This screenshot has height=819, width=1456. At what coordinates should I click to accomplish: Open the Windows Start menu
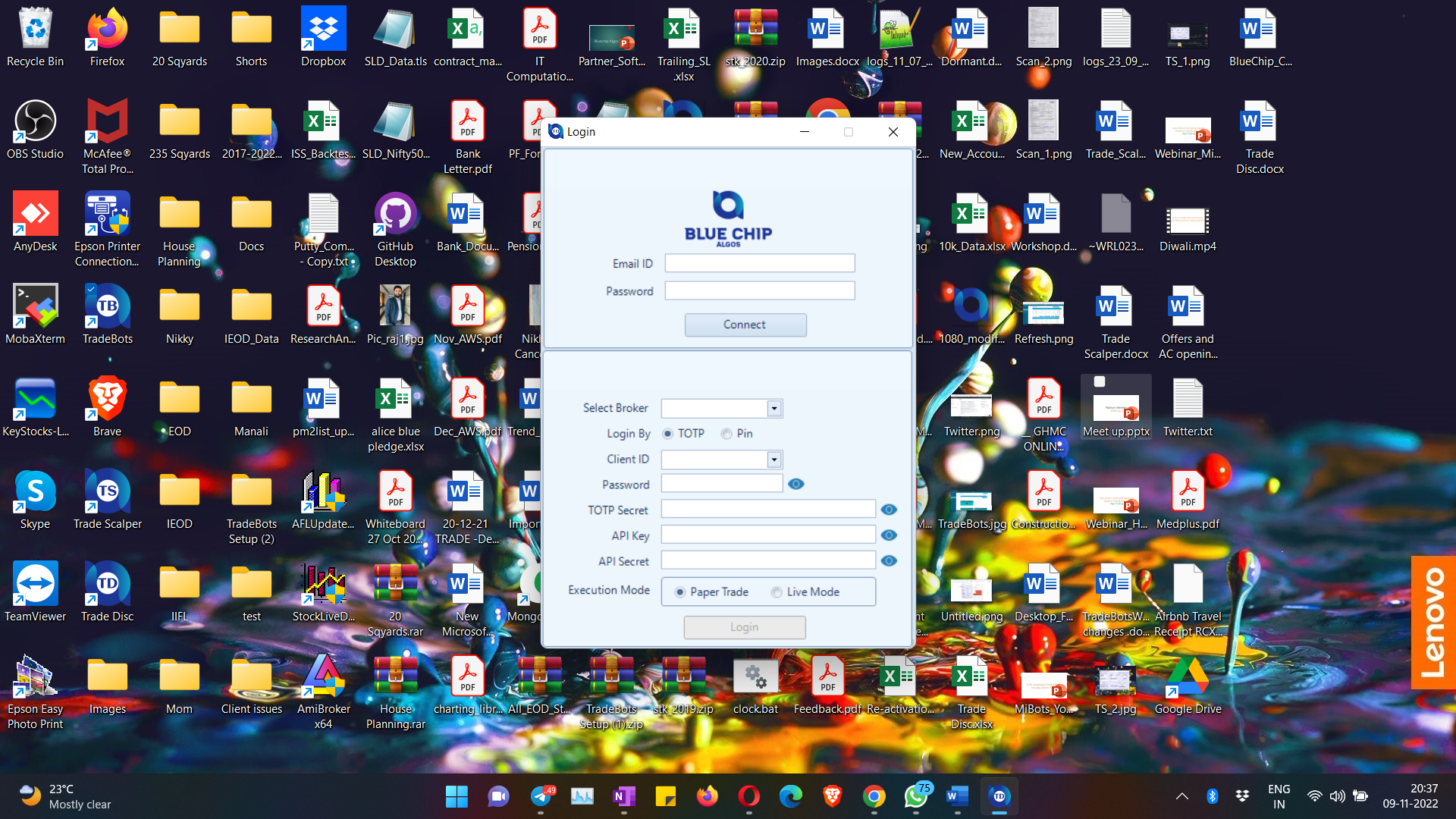click(457, 796)
